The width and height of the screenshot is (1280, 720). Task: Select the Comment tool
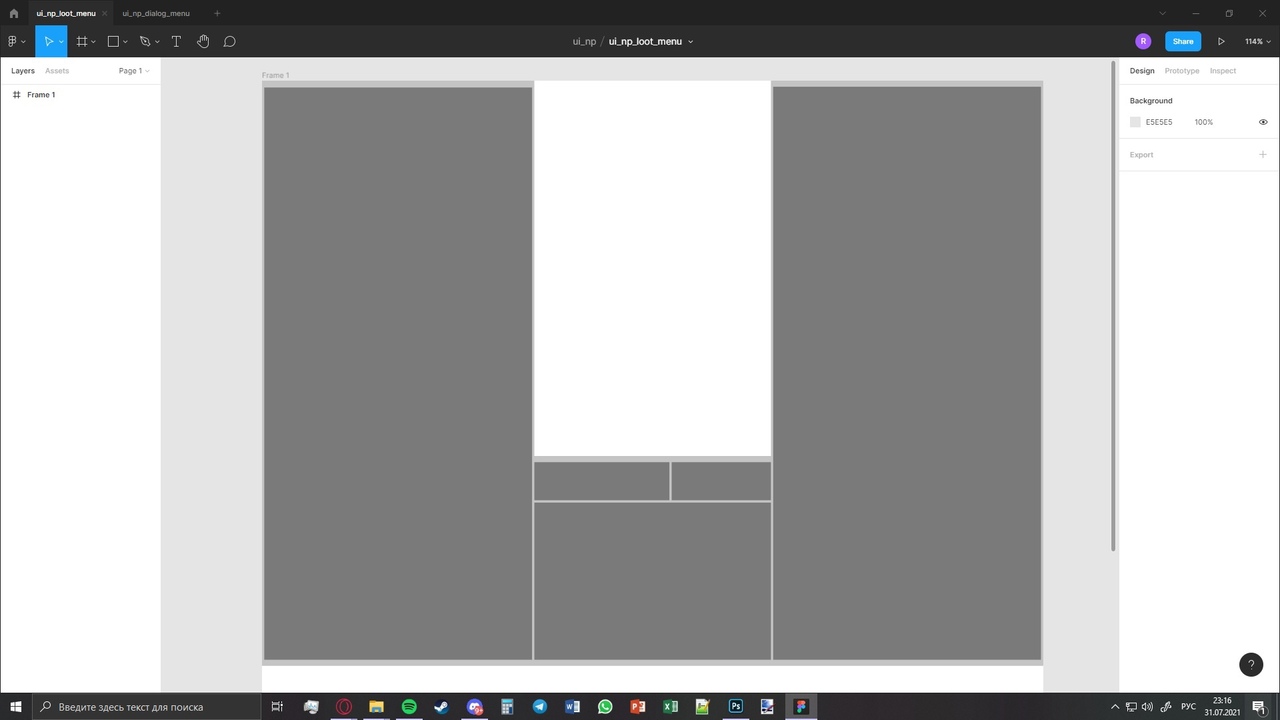click(229, 41)
